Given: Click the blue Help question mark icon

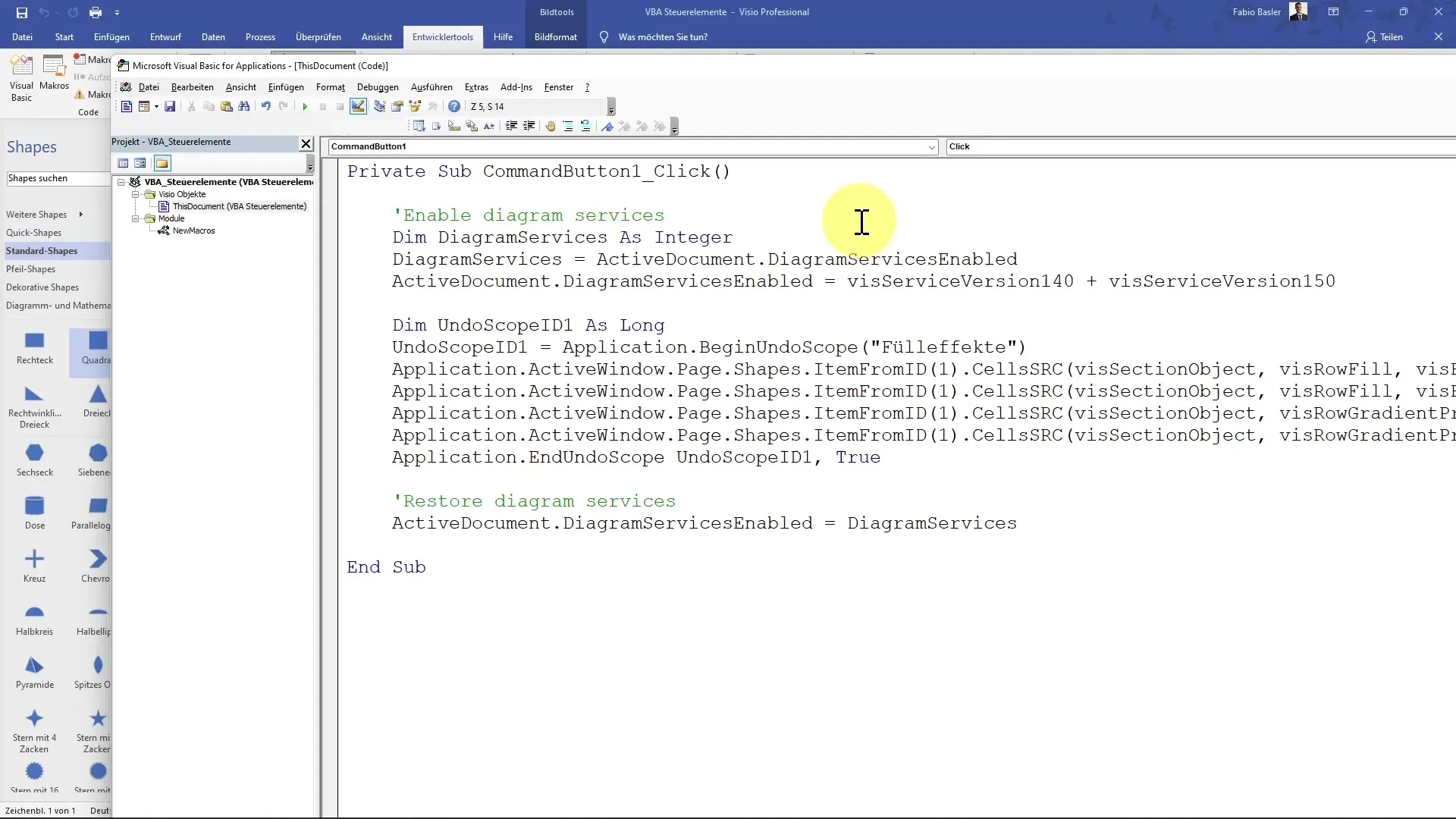Looking at the screenshot, I should [x=454, y=106].
